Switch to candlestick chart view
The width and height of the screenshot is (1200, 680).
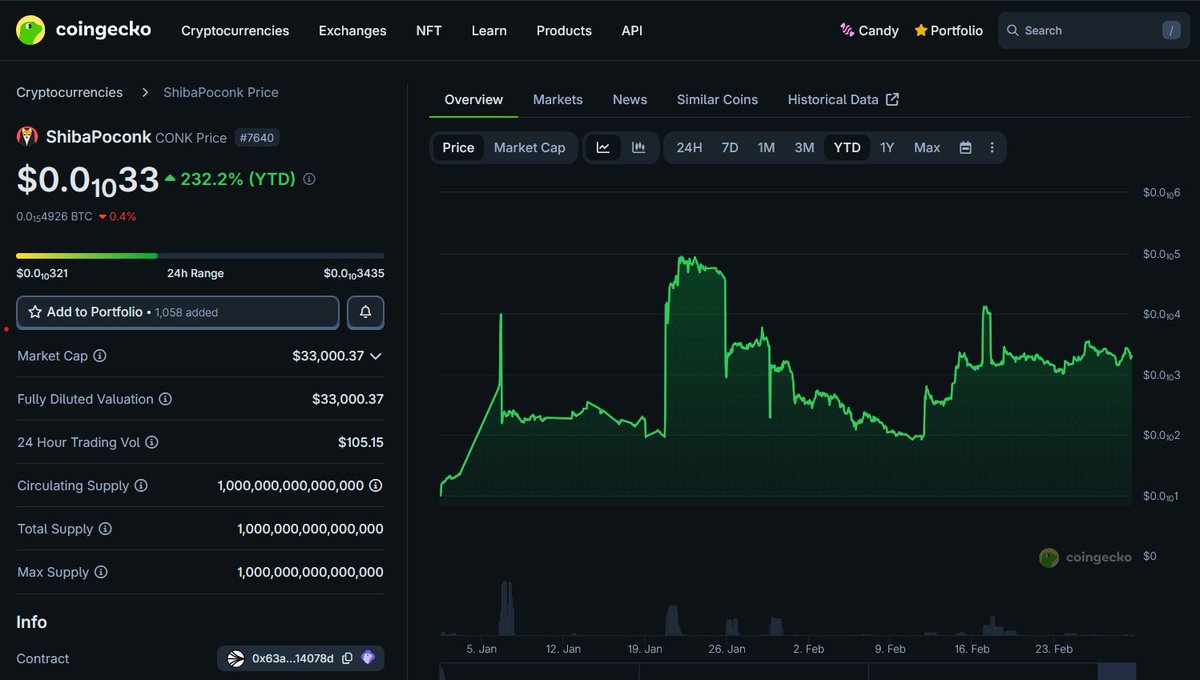point(638,147)
